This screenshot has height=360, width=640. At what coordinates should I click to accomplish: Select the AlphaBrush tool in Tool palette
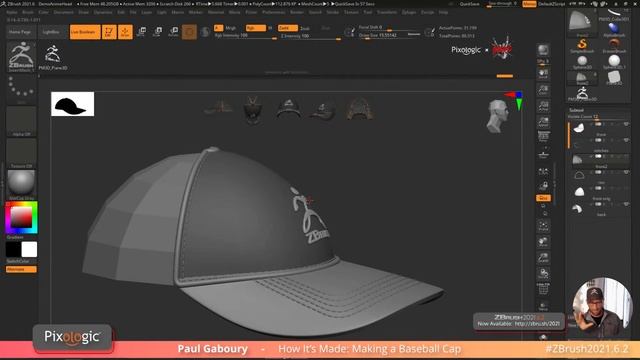(614, 29)
